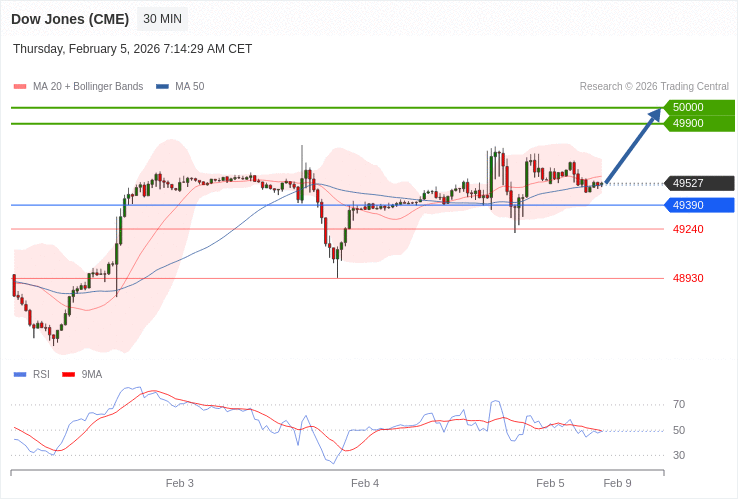Click the date line 'Thursday, February 5, 2026 7:14:29 AM CET'
Screen dimensions: 738x500
[133, 49]
